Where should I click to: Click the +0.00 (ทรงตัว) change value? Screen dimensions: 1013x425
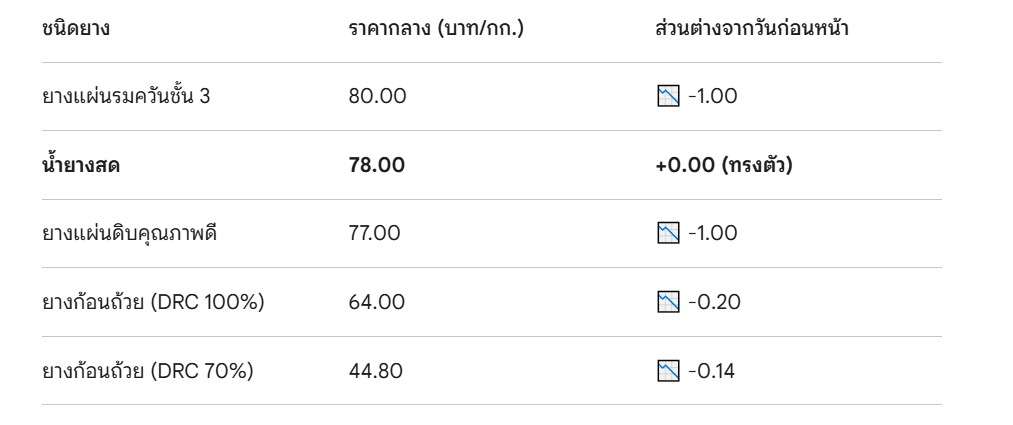click(724, 166)
